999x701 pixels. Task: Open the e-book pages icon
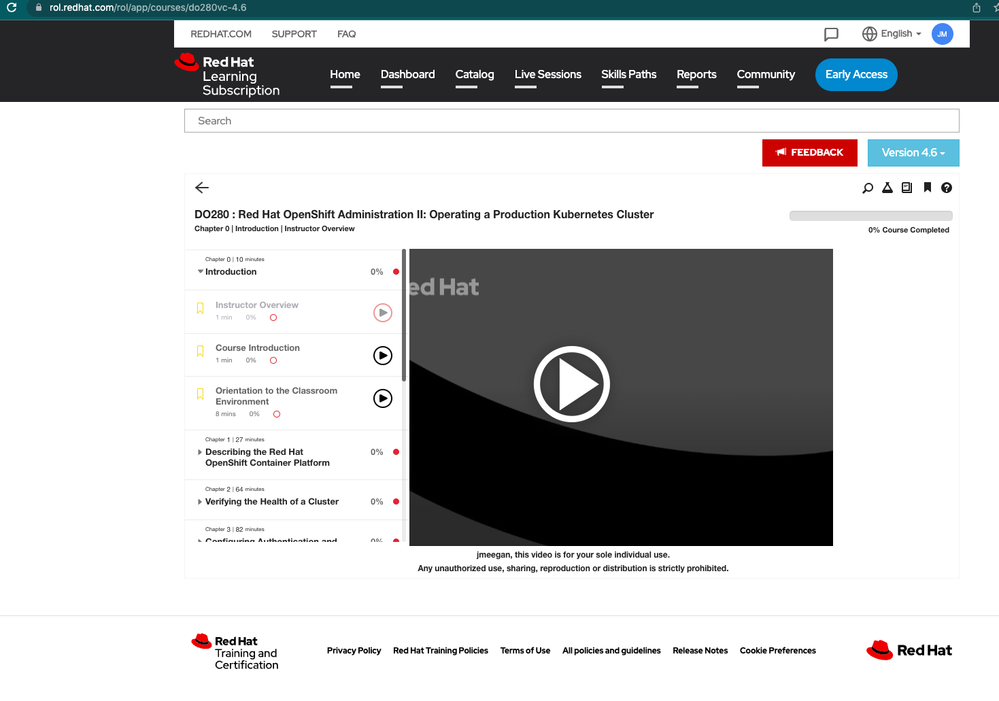(907, 187)
